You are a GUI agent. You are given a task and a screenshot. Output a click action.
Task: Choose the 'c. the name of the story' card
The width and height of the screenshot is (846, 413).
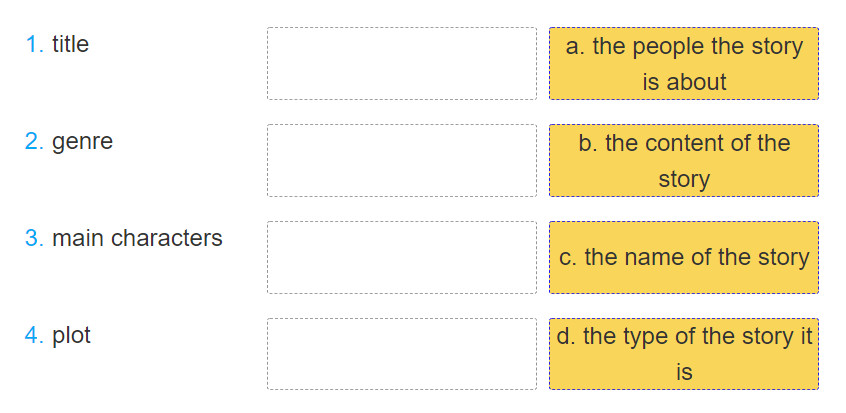click(x=684, y=258)
